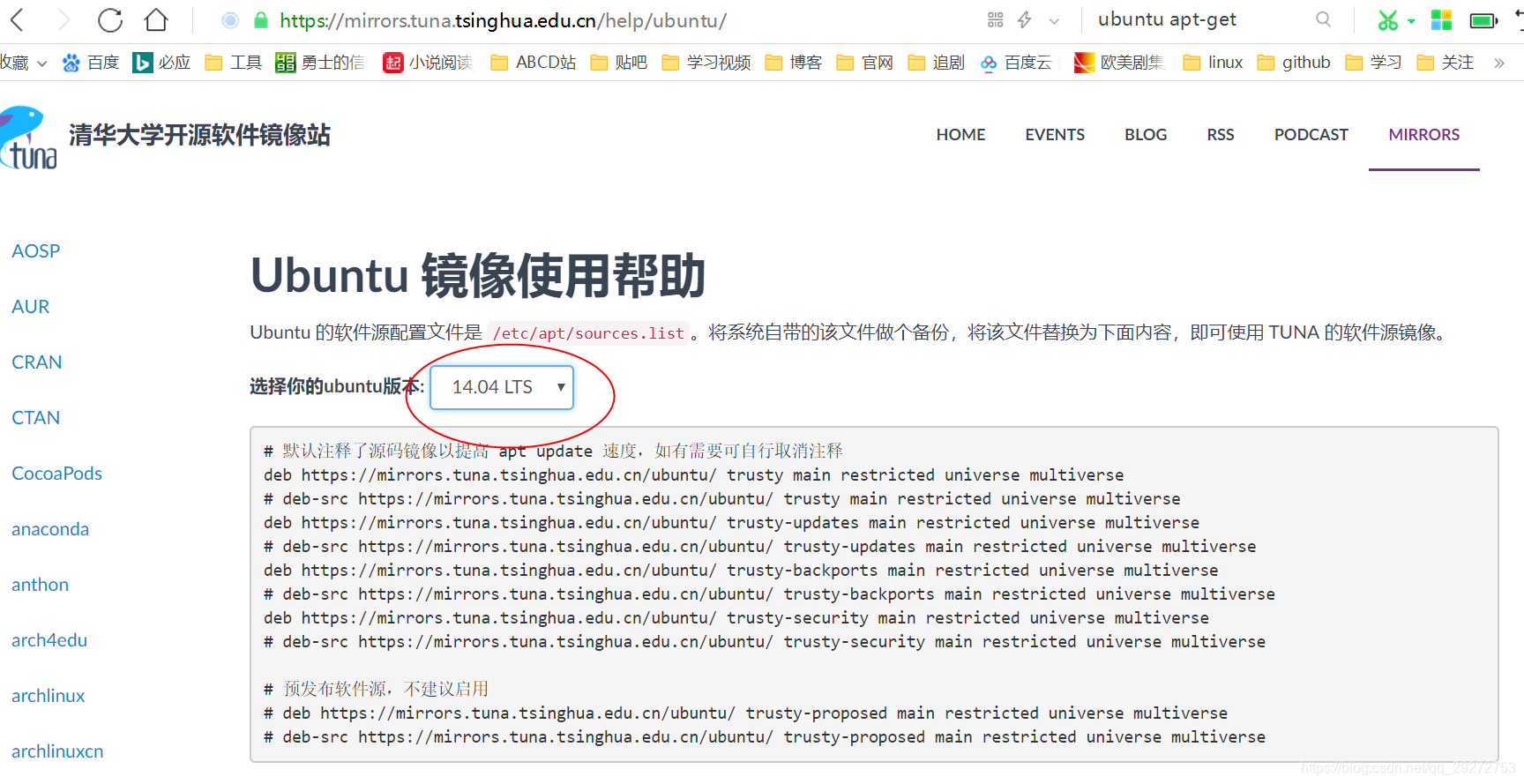1524x784 pixels.
Task: Click /etc/apt/sources.list code text
Action: click(588, 333)
